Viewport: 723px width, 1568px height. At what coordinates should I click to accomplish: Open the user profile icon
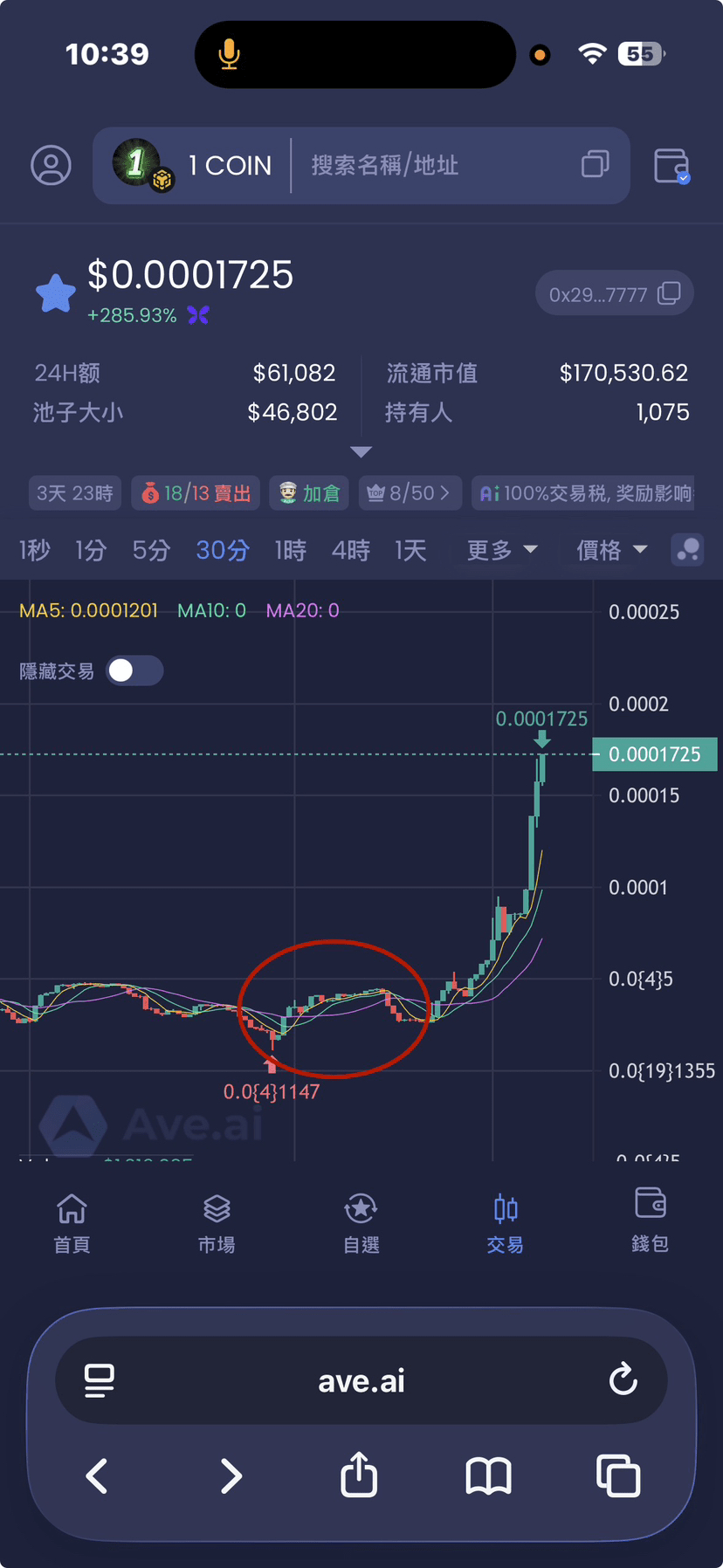pyautogui.click(x=52, y=165)
